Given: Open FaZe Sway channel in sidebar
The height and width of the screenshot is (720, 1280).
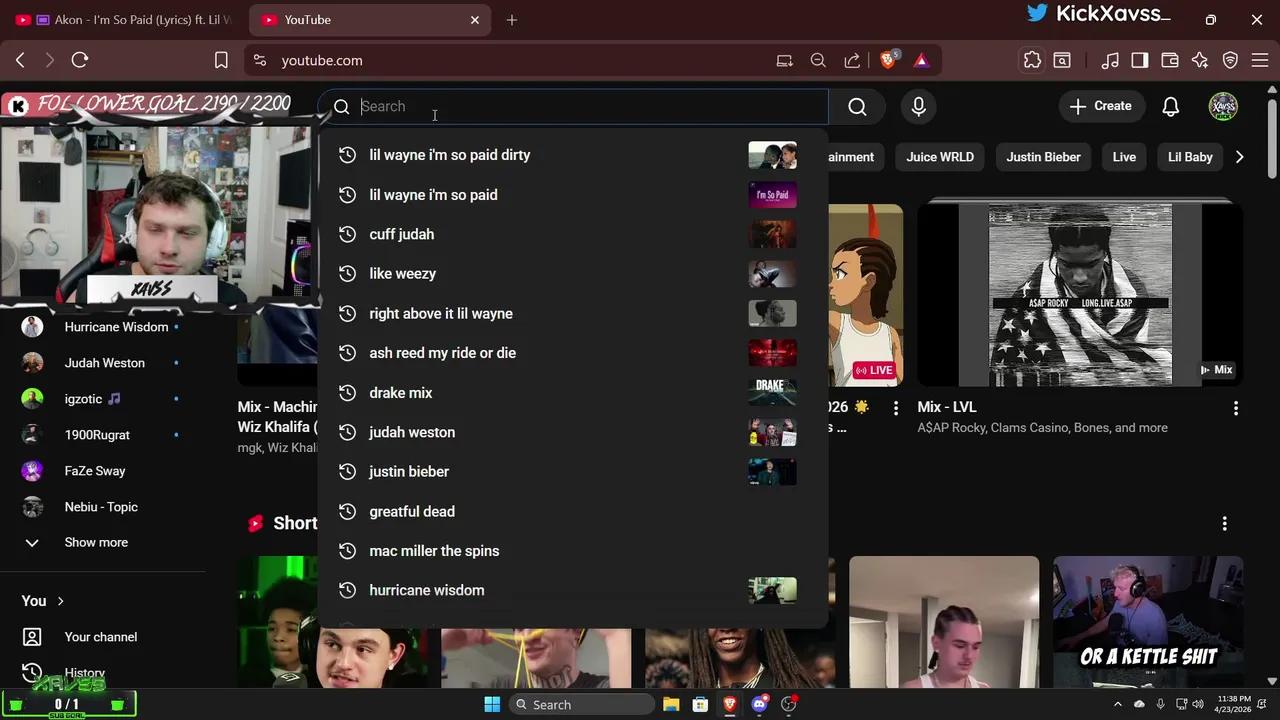Looking at the screenshot, I should pos(104,471).
